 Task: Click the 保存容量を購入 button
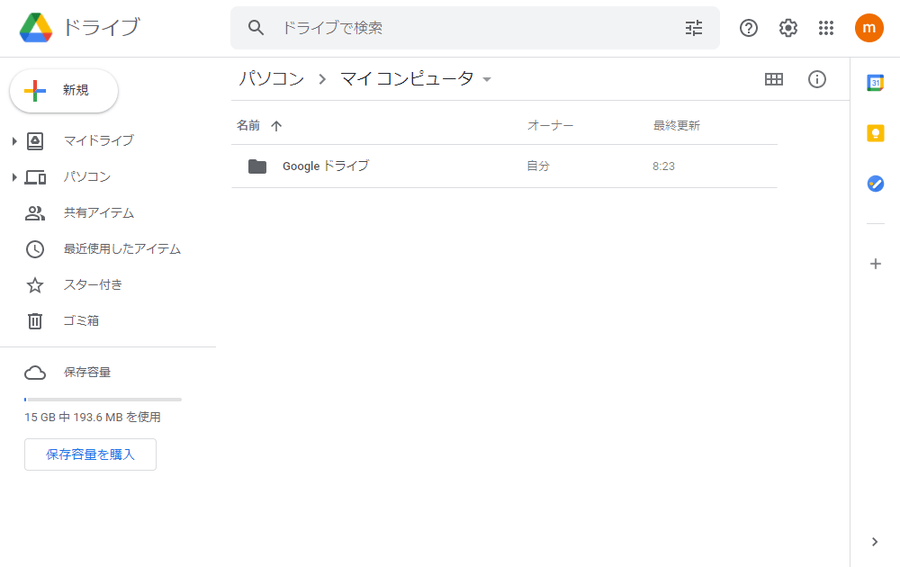(x=90, y=455)
